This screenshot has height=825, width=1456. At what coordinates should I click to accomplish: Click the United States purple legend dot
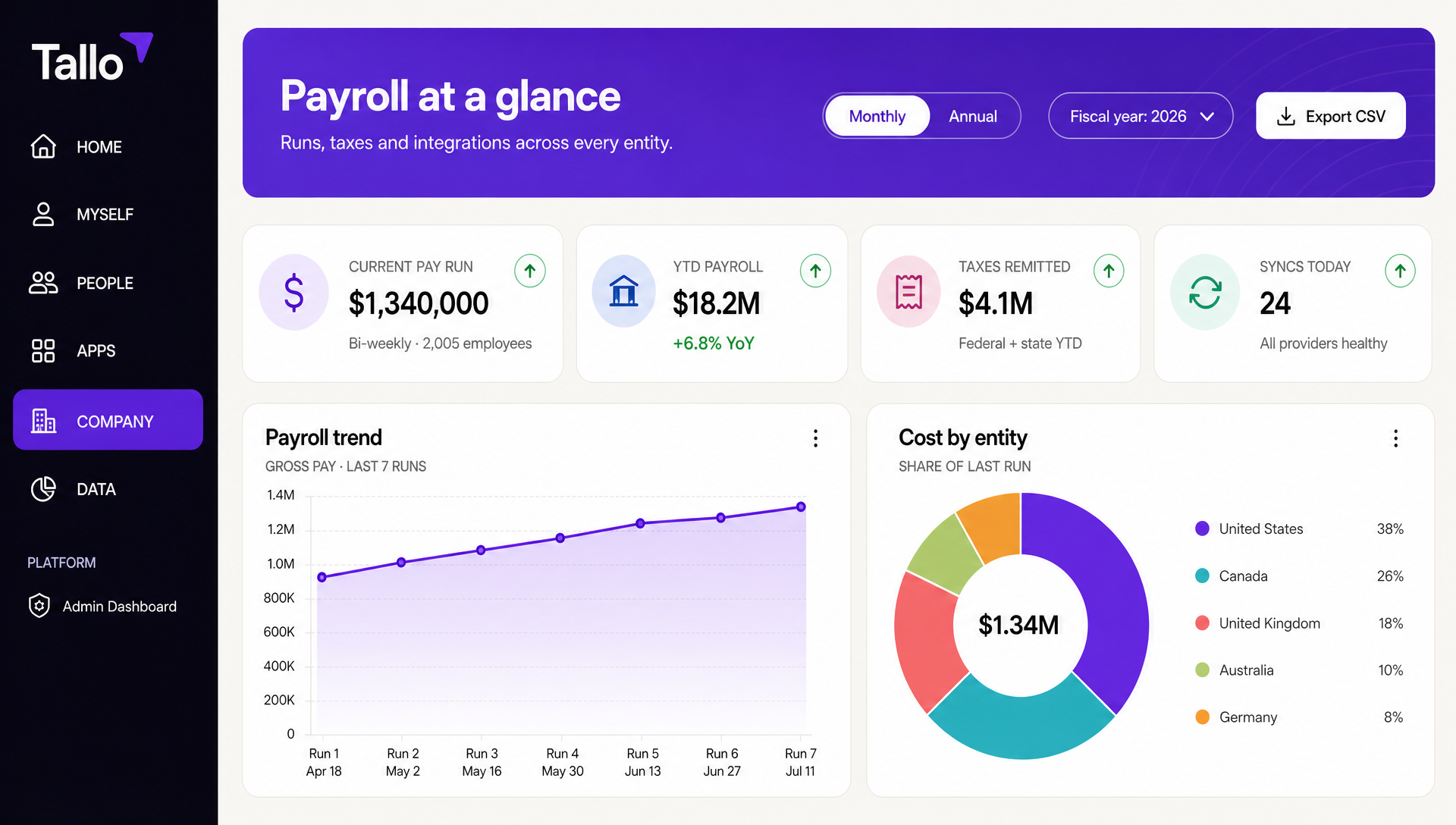point(1202,529)
